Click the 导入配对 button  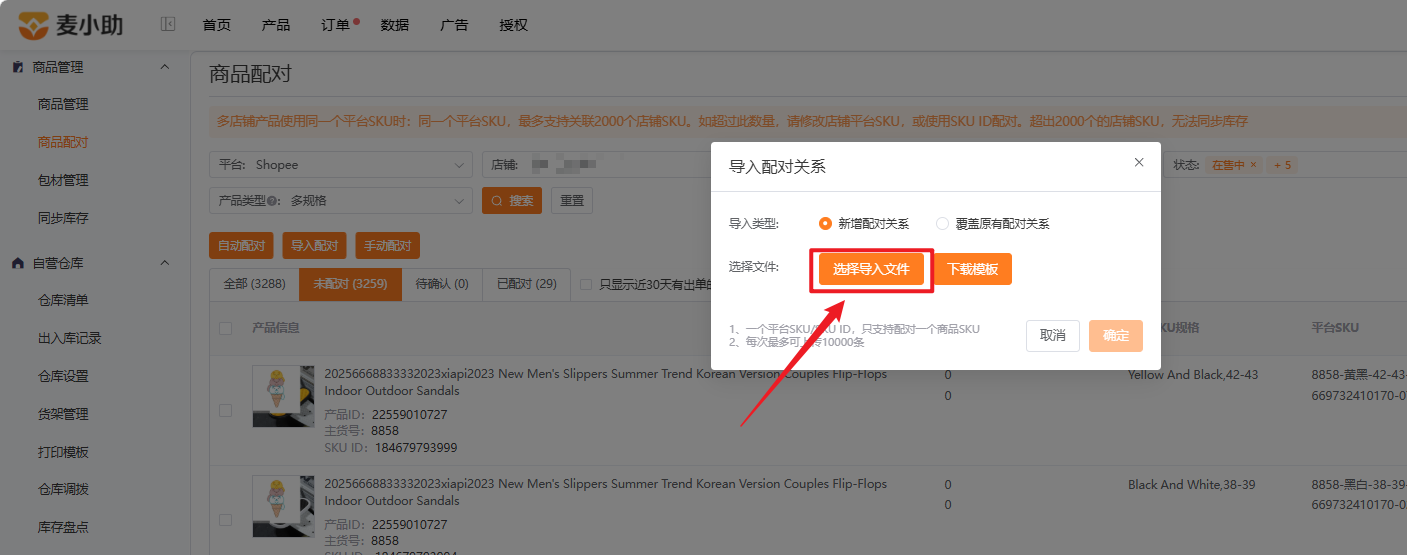pos(314,246)
